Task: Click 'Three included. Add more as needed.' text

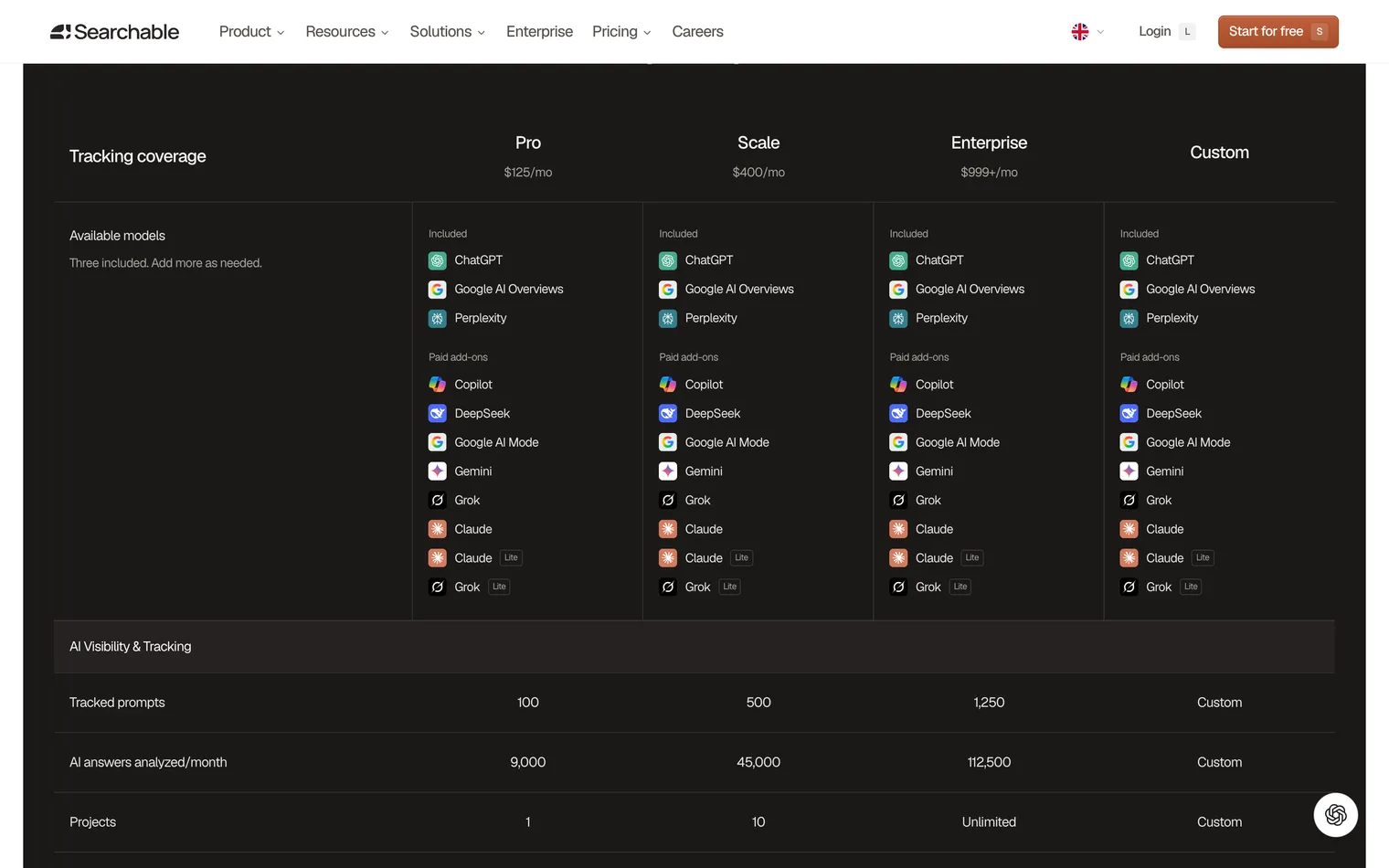Action: pyautogui.click(x=165, y=263)
